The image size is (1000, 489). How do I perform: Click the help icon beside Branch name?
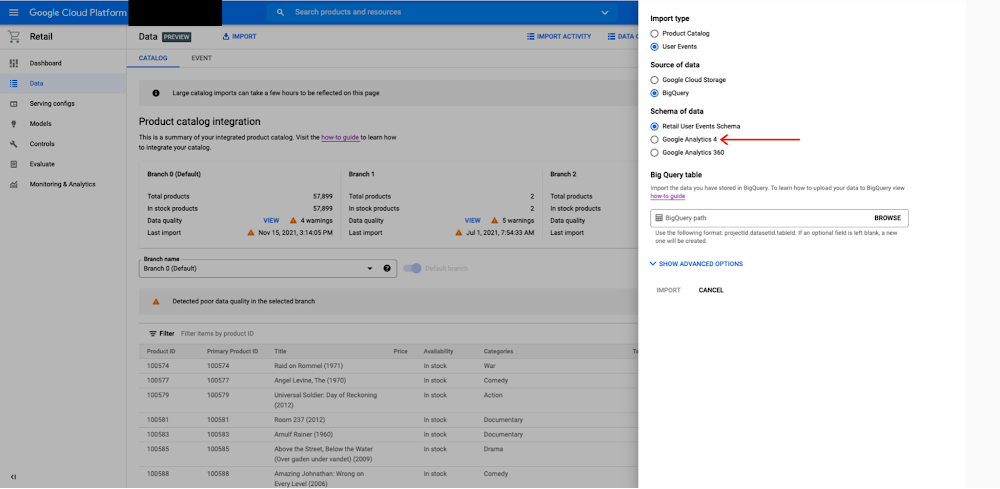[x=387, y=268]
